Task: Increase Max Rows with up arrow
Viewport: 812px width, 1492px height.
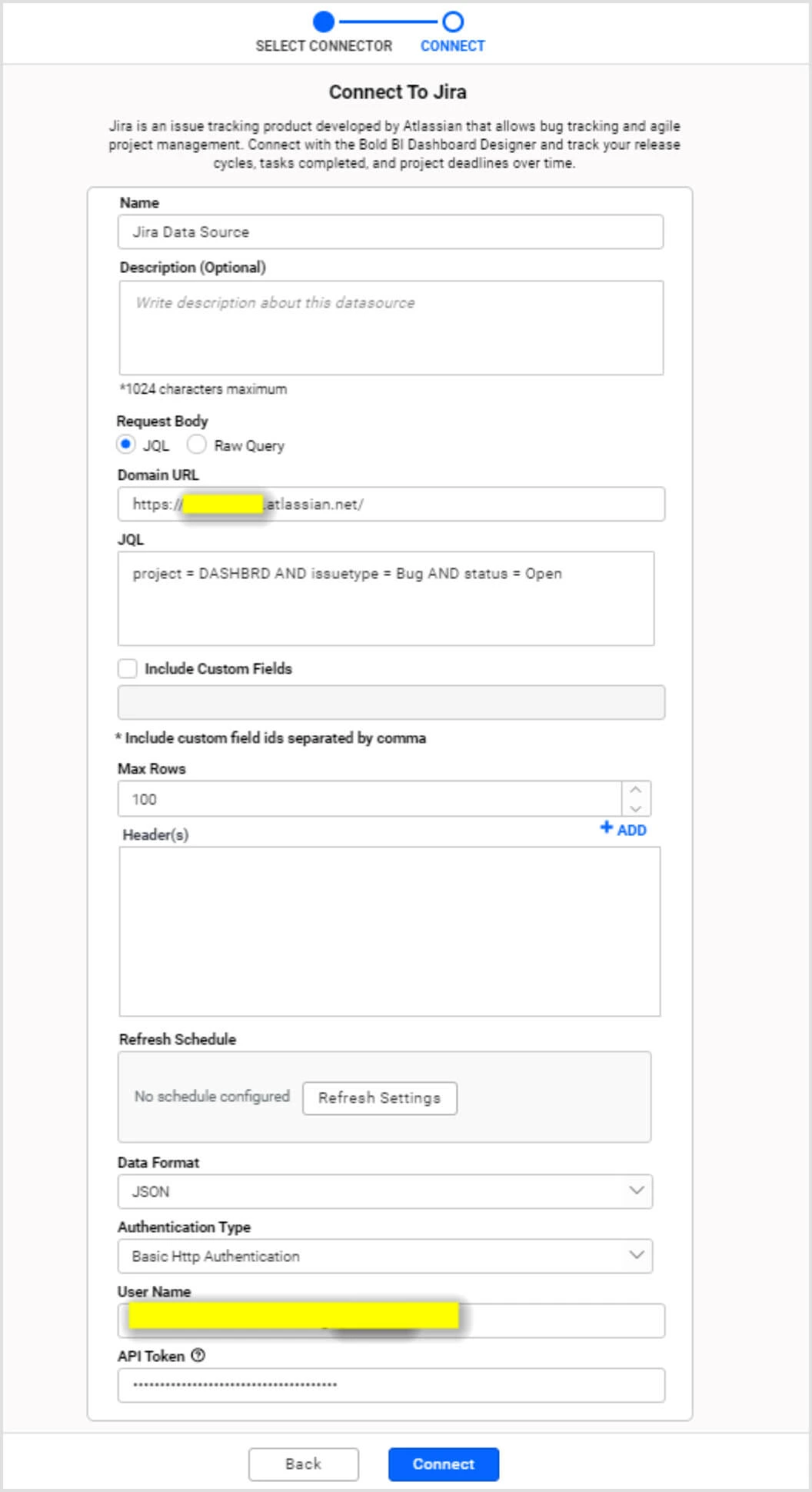Action: click(635, 790)
